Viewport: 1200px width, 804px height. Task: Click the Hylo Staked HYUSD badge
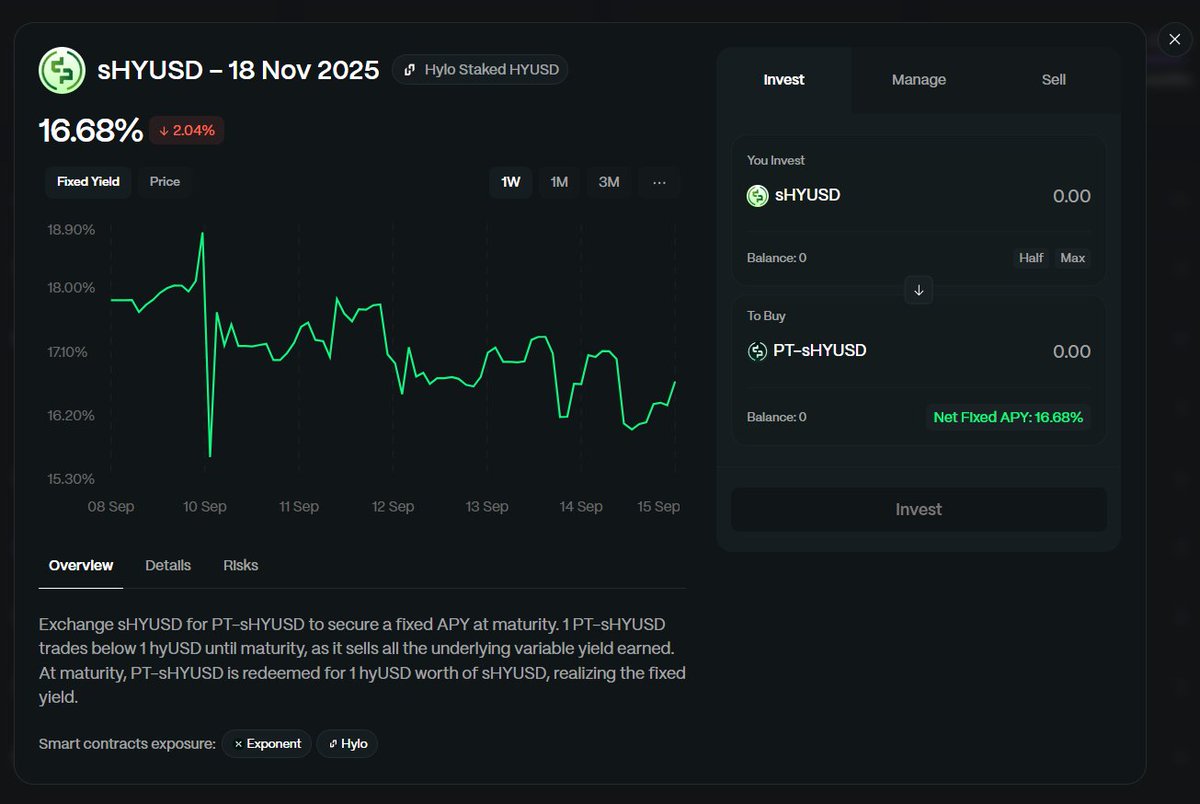pos(480,70)
